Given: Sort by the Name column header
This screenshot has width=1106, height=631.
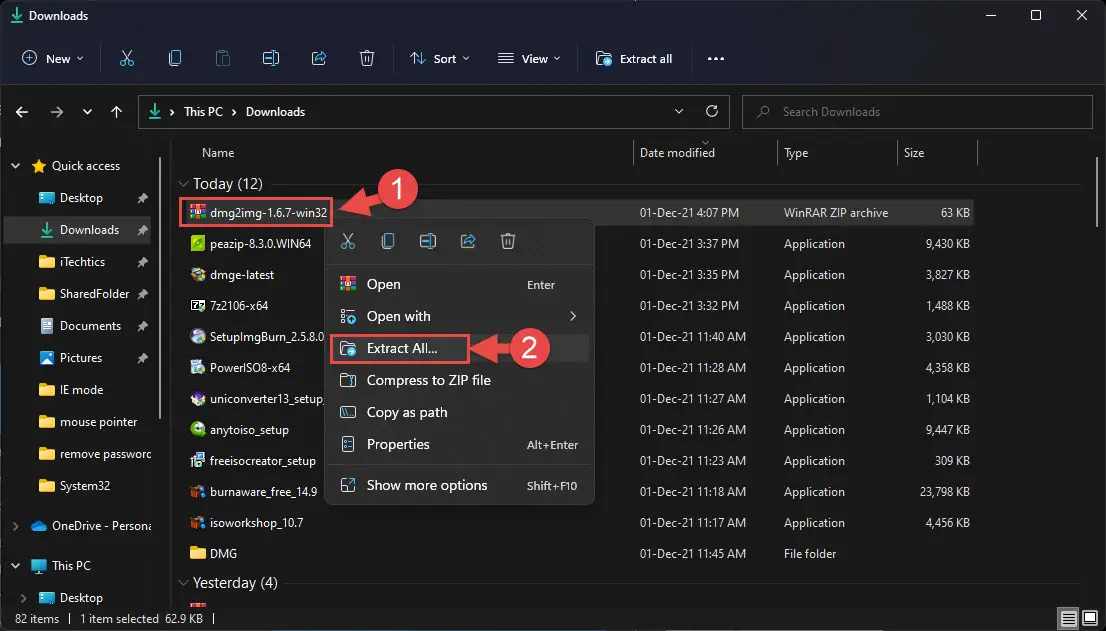Looking at the screenshot, I should (x=218, y=153).
